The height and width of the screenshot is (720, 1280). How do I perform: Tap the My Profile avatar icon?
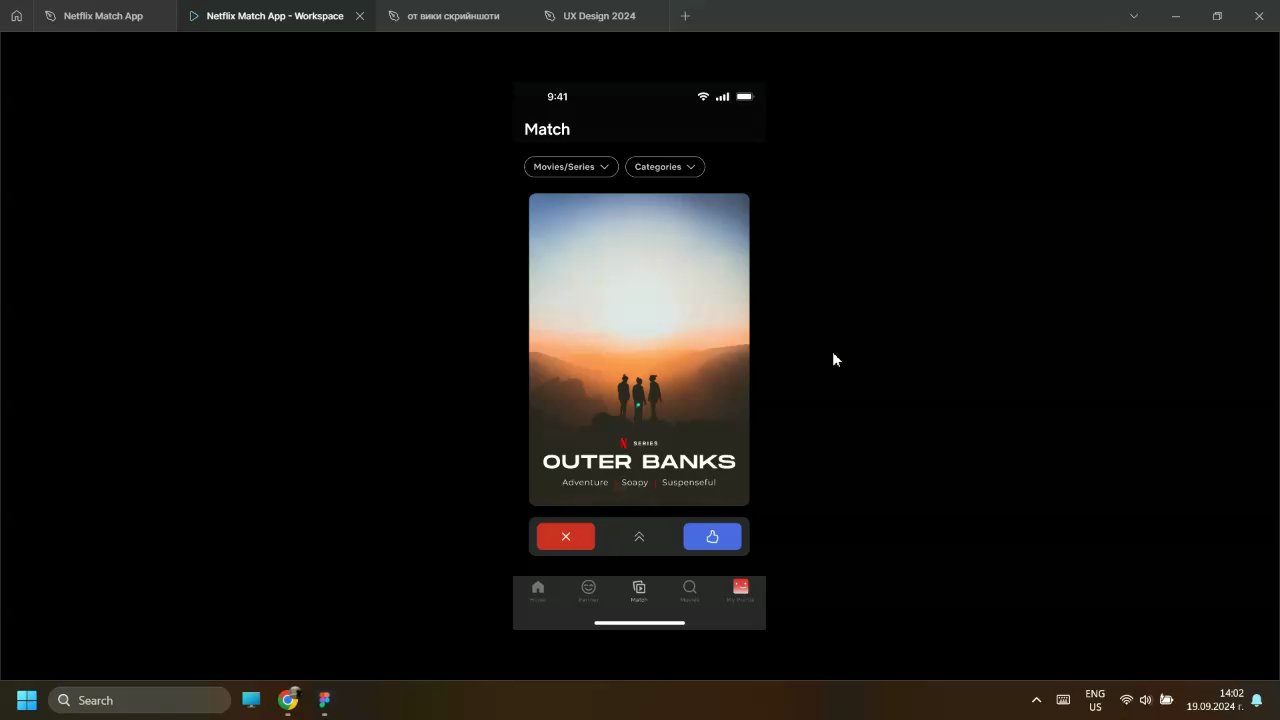point(741,591)
